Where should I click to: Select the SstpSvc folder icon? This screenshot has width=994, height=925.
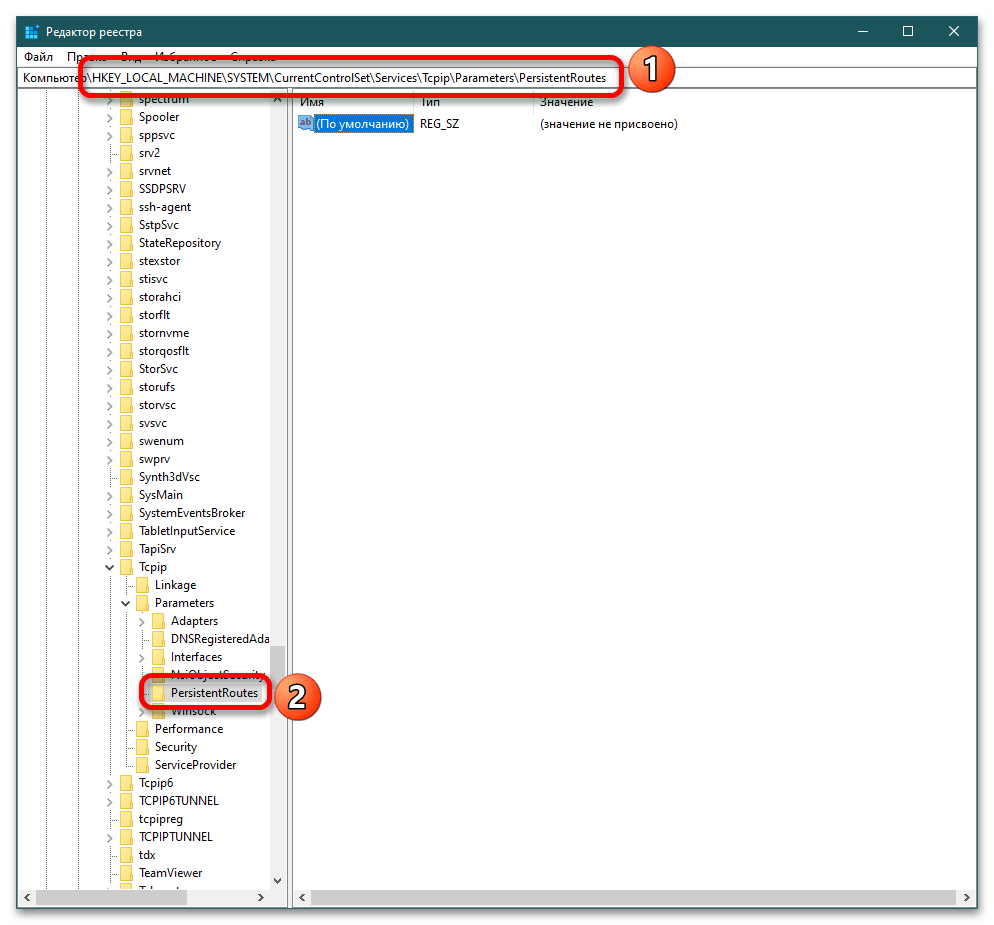click(127, 225)
